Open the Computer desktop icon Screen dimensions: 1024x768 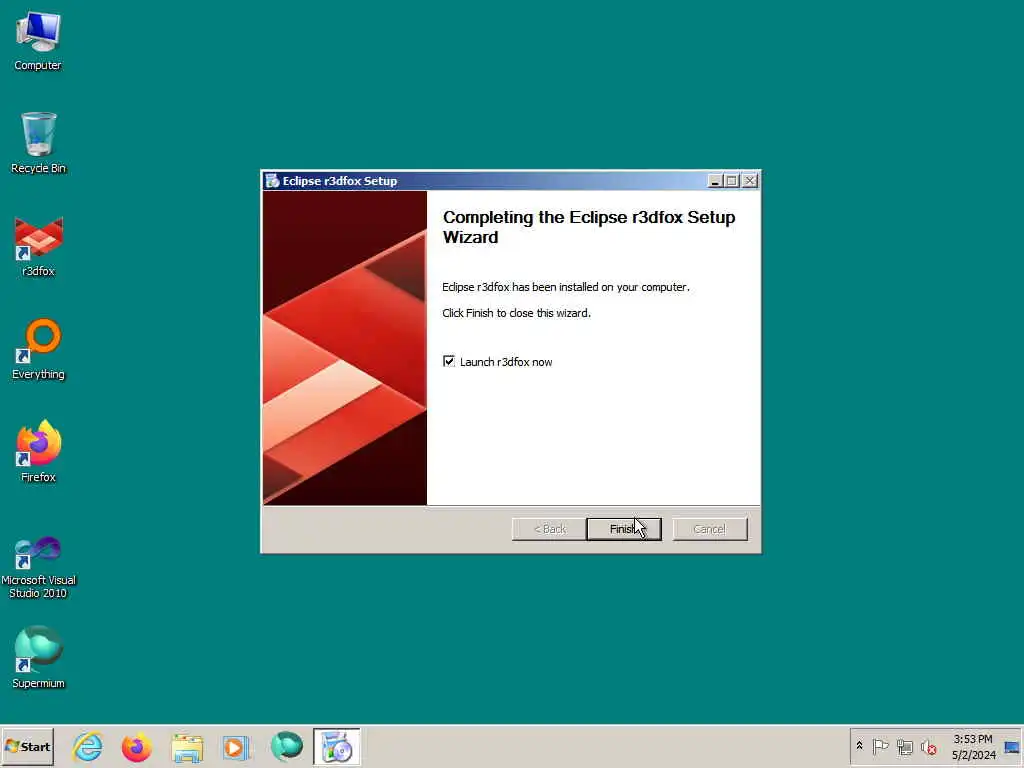pos(38,41)
